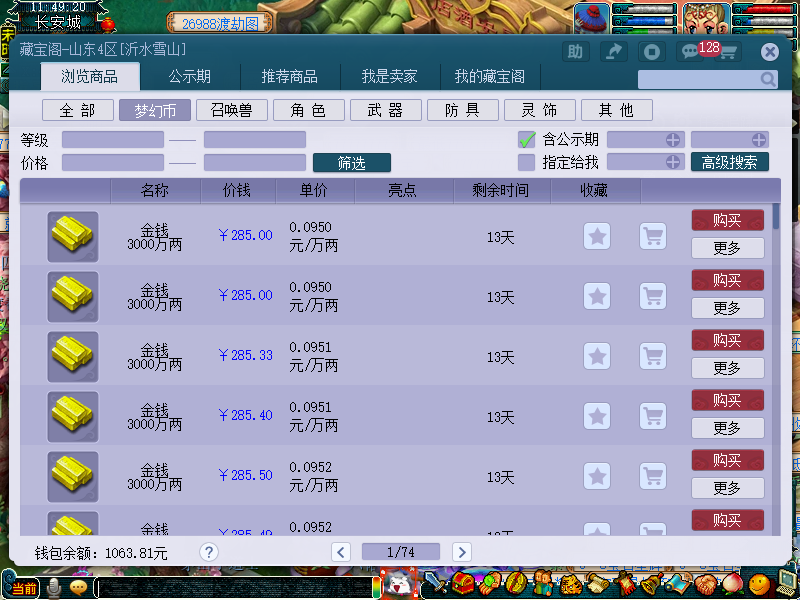The width and height of the screenshot is (800, 600).
Task: Go to previous page arrow
Action: coord(341,552)
